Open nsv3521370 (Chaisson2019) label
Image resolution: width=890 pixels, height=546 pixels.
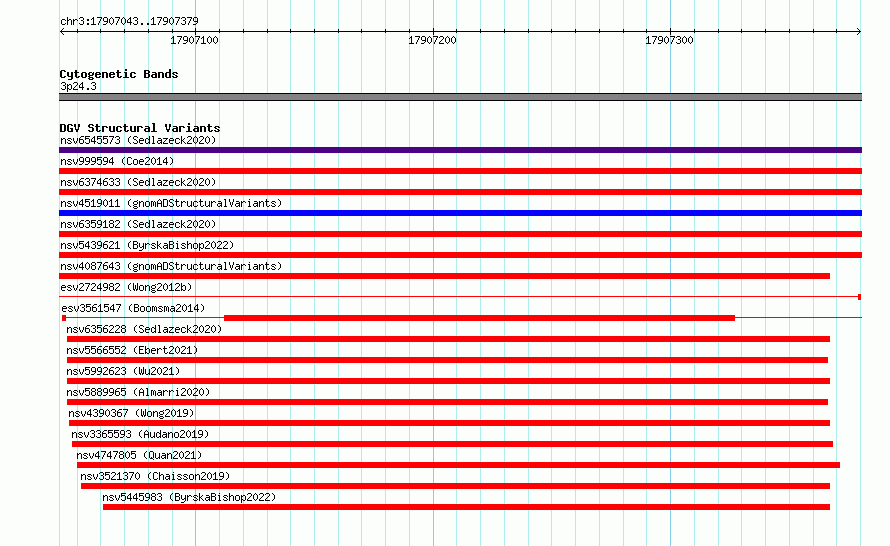coord(155,476)
